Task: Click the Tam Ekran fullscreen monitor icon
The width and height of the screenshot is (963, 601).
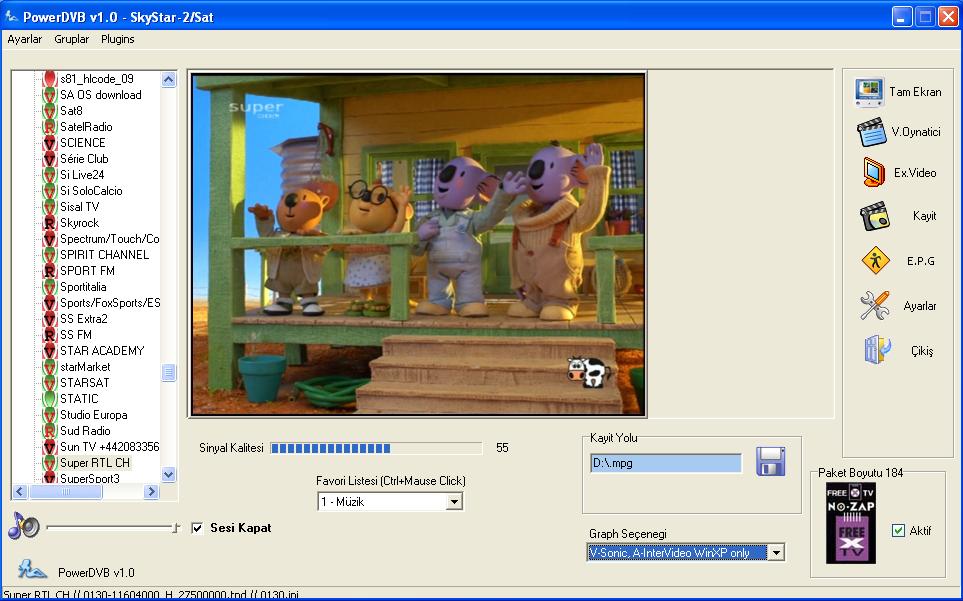Action: tap(869, 92)
